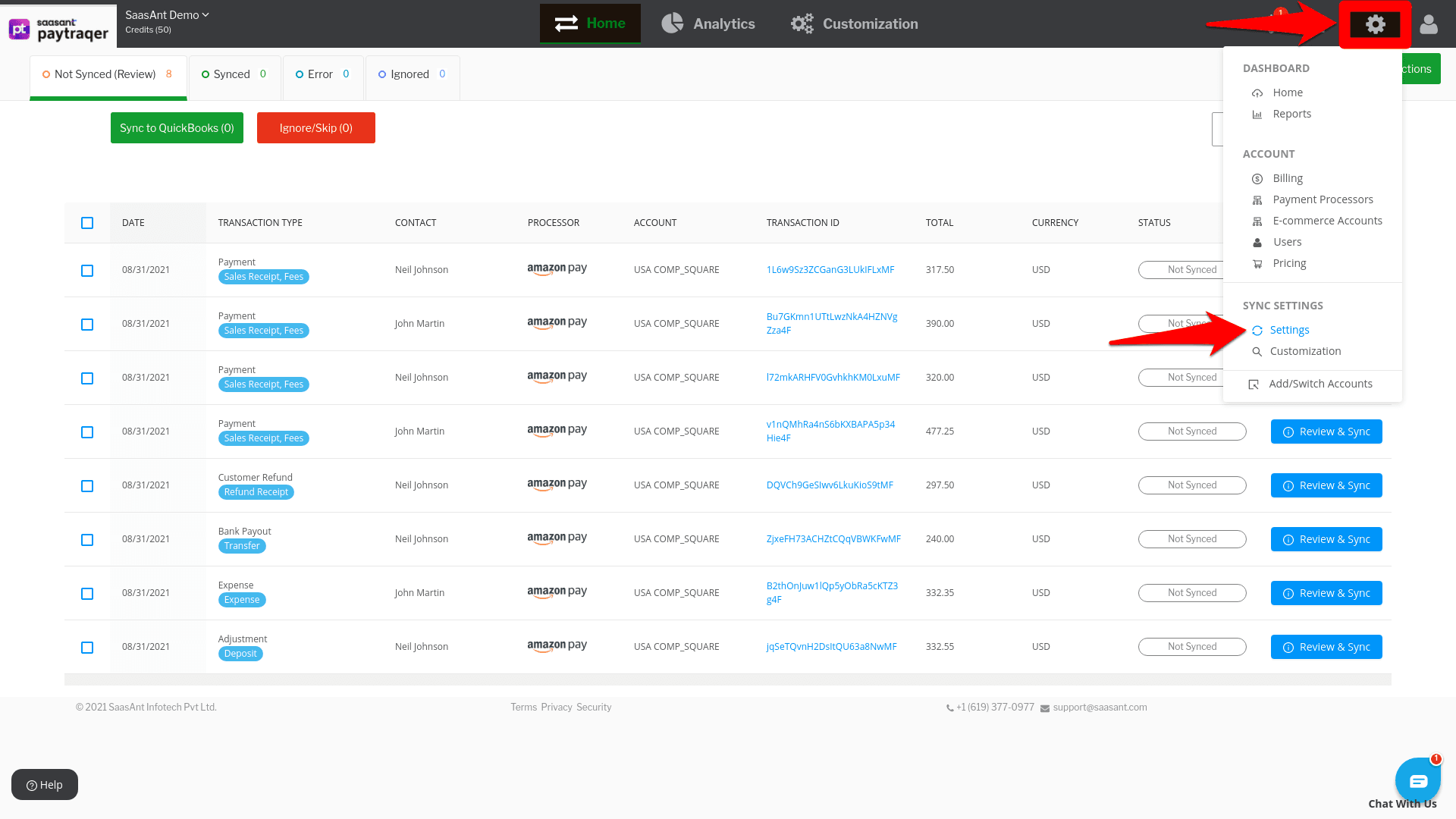Switch to the Ignored tab

tap(412, 77)
